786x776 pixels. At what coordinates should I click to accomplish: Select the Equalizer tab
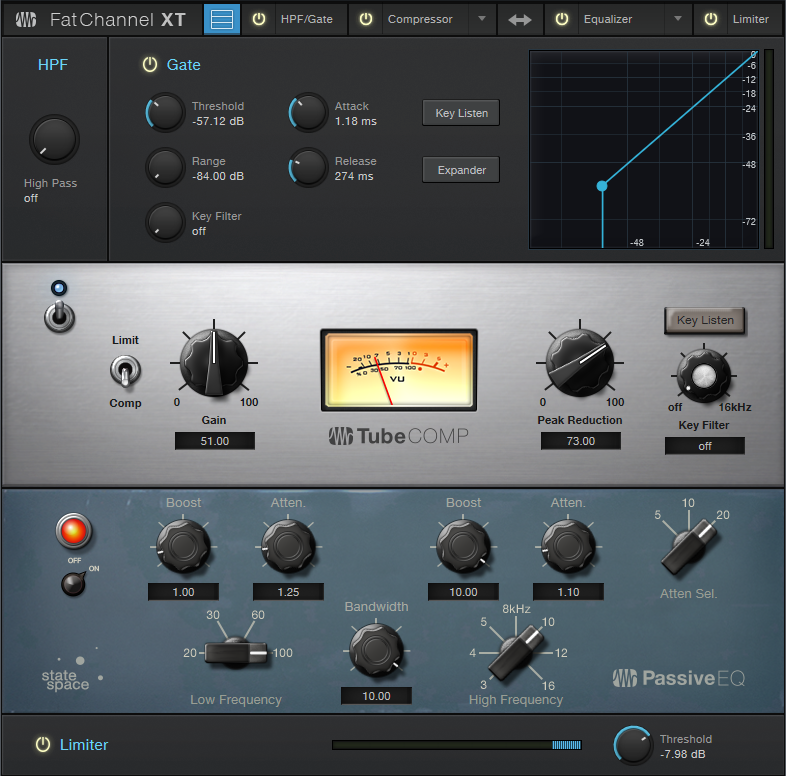tap(608, 19)
